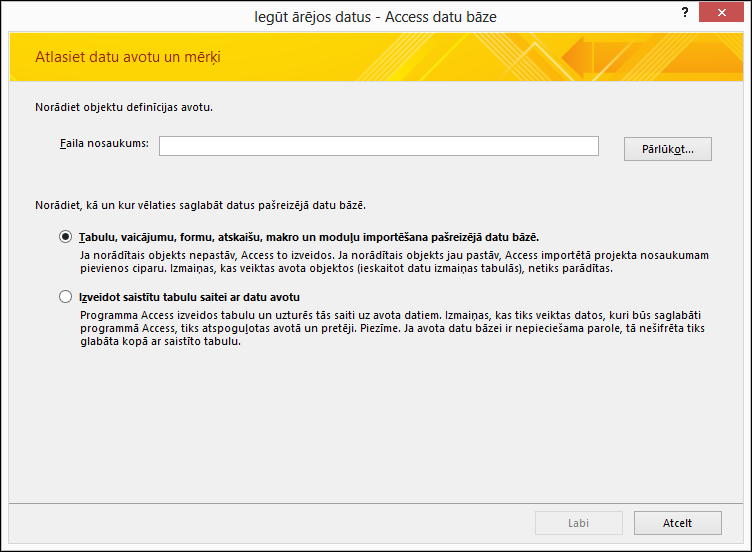
Task: Click the 'Faila nosaukums' file name field
Action: coord(379,146)
